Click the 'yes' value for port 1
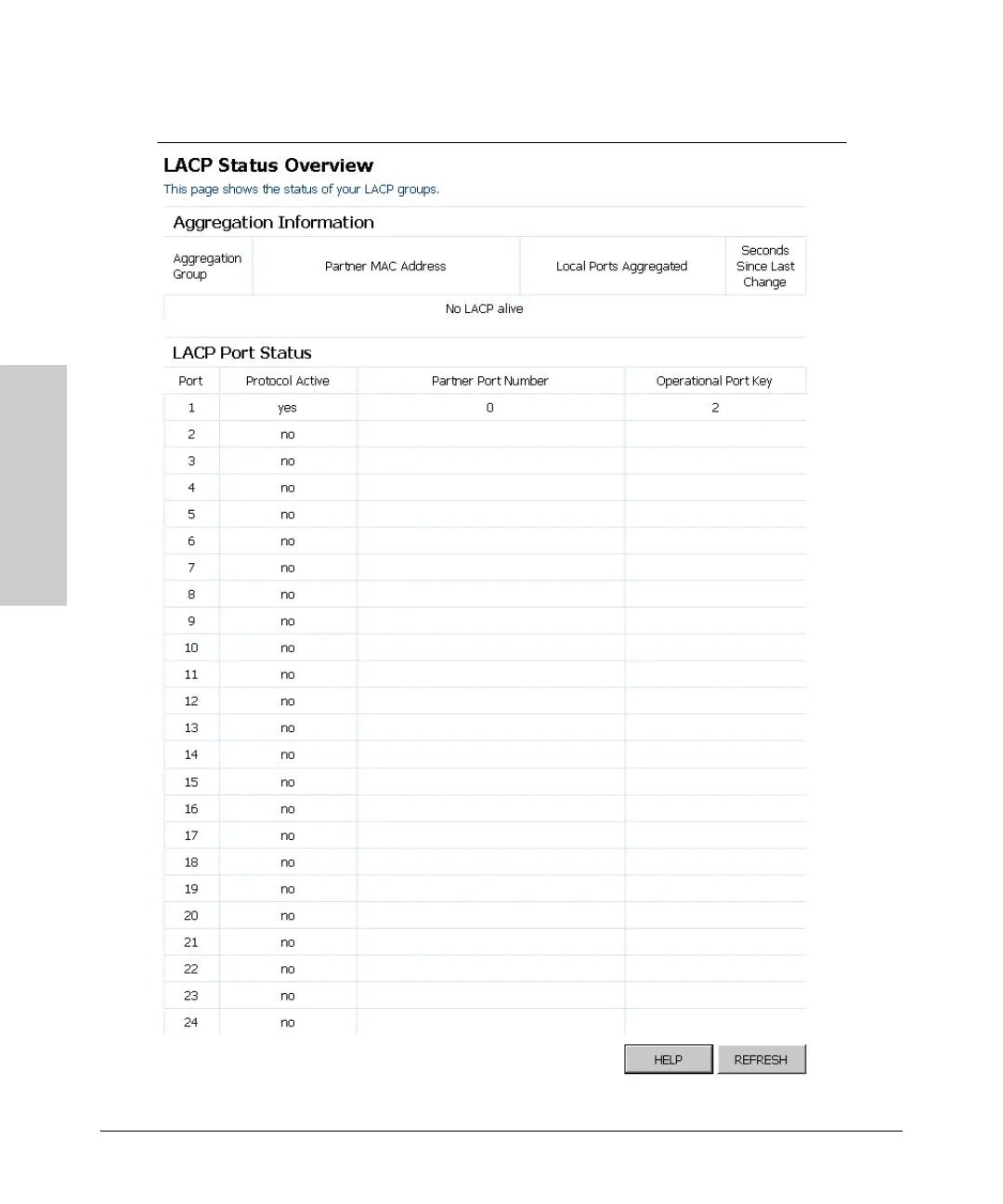 [x=288, y=408]
